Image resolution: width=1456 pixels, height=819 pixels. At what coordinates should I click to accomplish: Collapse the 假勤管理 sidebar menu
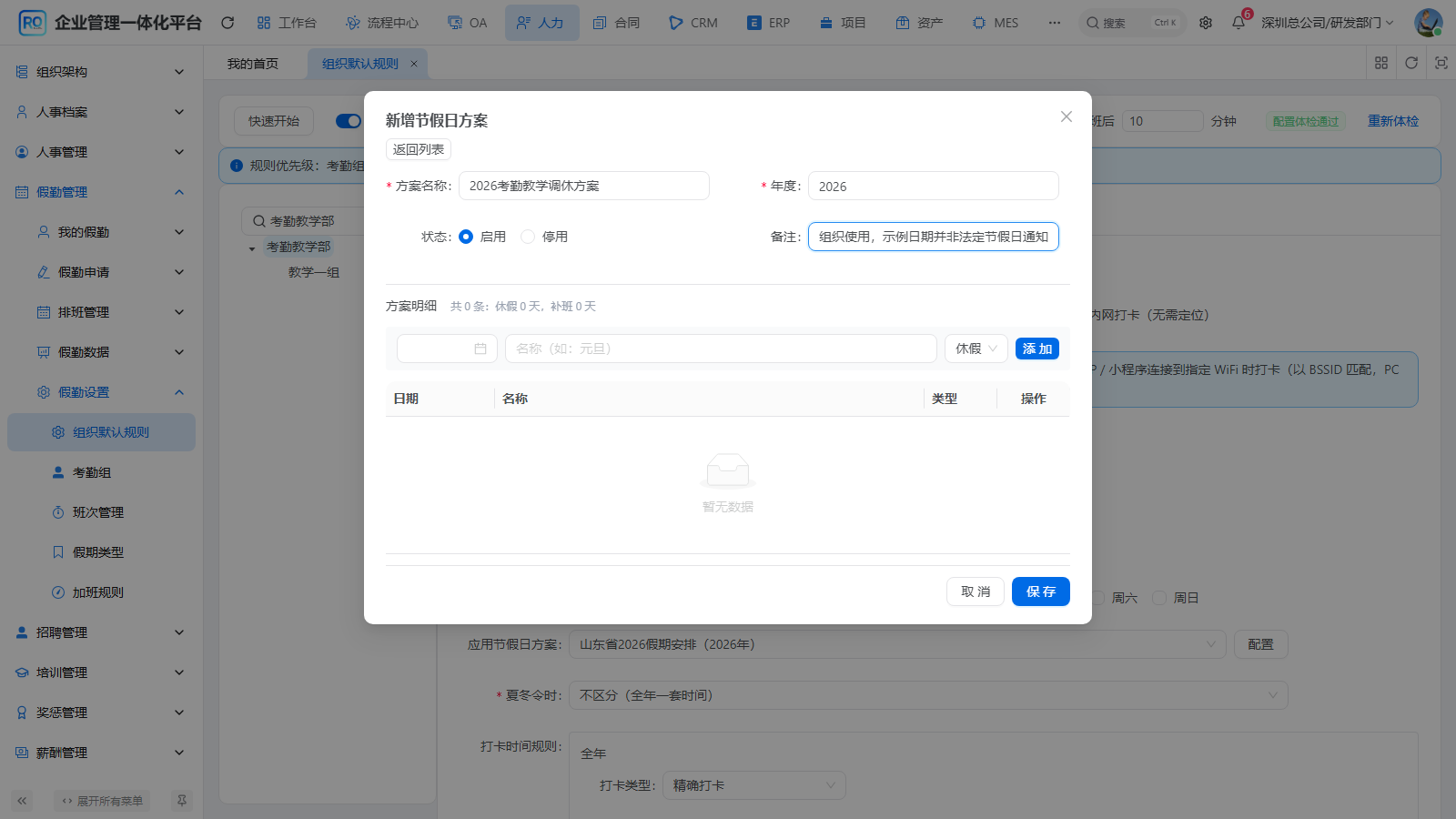[101, 192]
